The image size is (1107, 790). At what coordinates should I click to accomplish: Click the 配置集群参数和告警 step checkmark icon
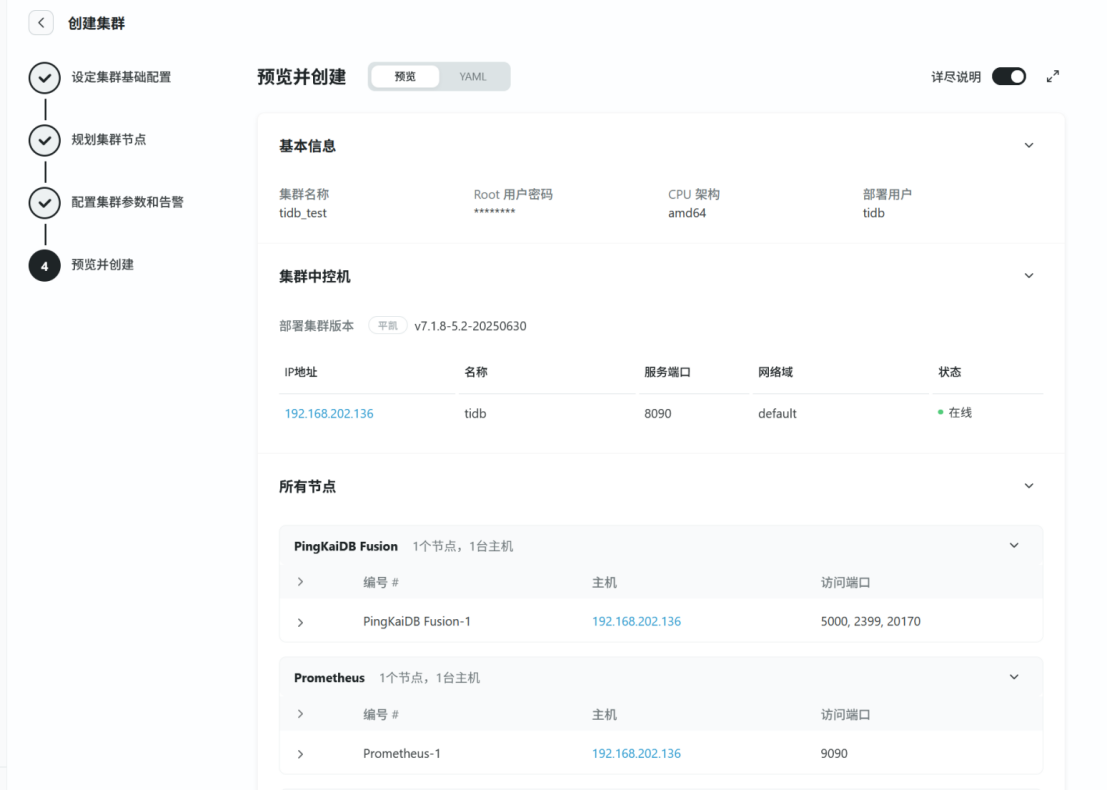click(x=44, y=203)
